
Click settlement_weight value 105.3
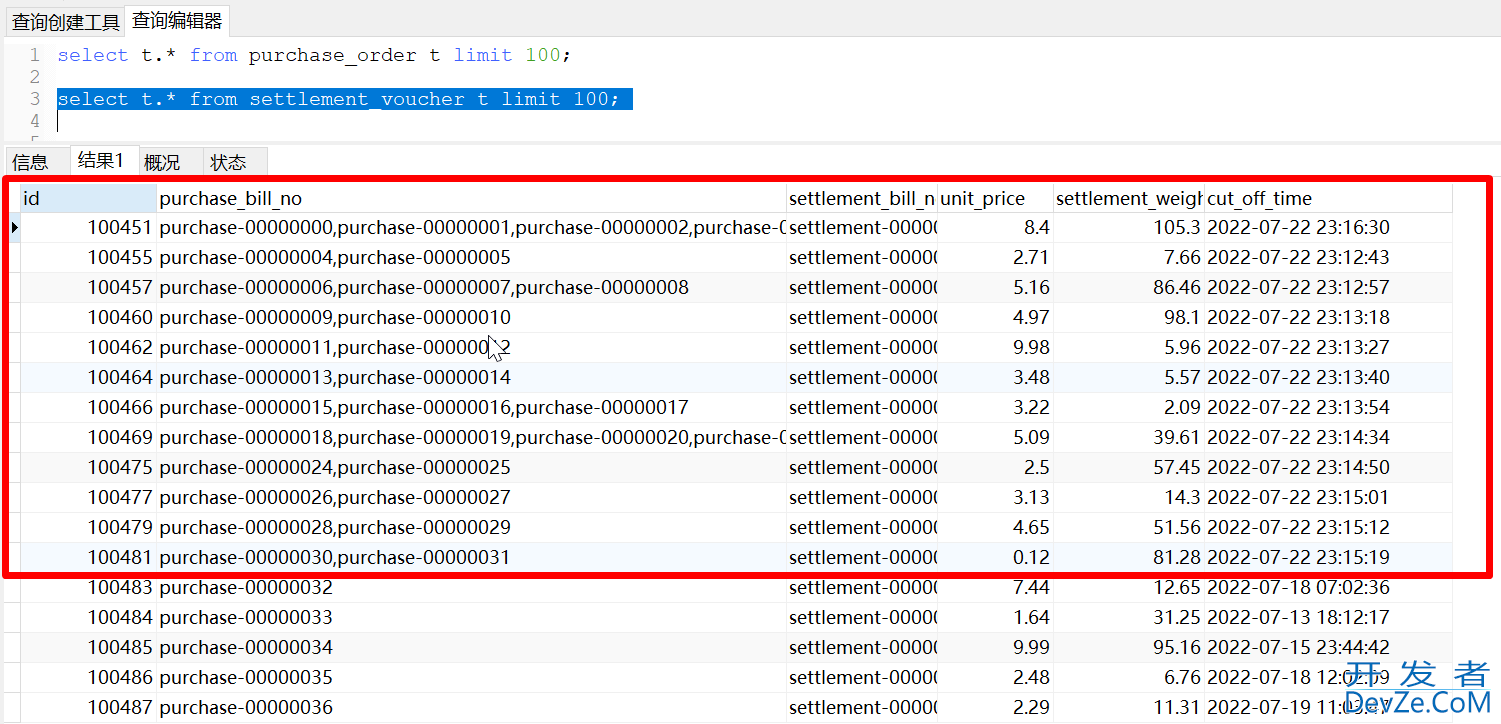[x=1129, y=227]
